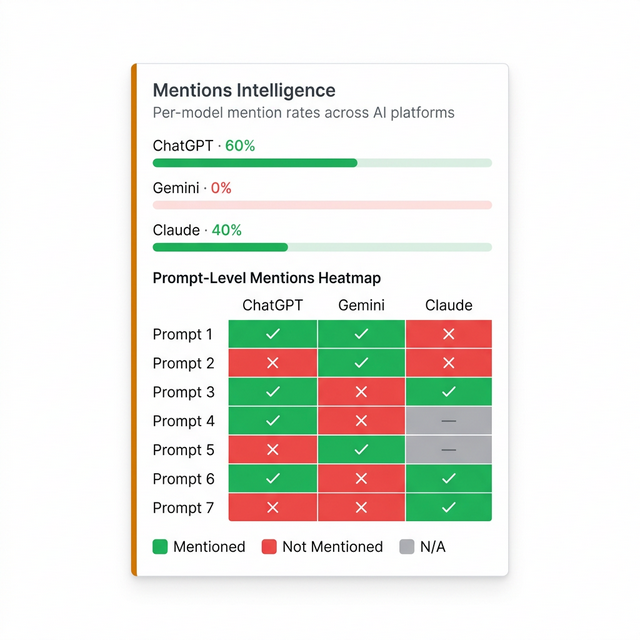Click the Prompt 4 row label
Screen dimensions: 640x640
click(x=183, y=421)
